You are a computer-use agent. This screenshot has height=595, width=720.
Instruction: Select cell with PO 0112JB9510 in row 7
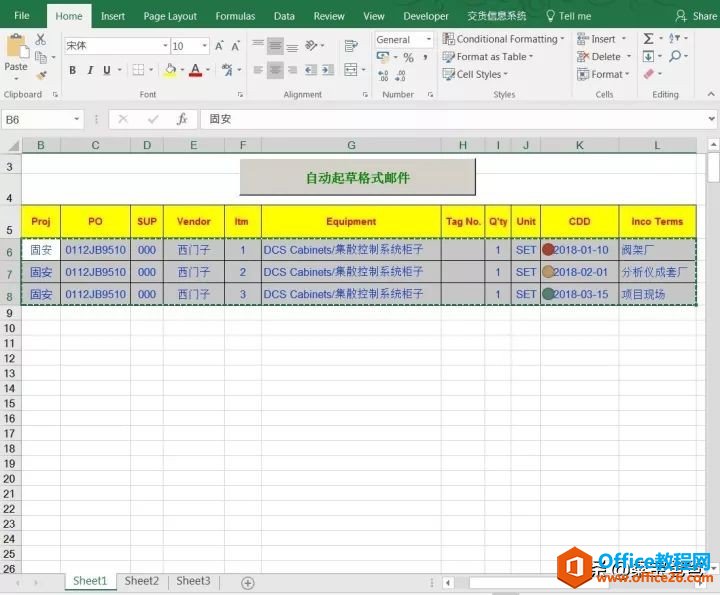click(96, 272)
